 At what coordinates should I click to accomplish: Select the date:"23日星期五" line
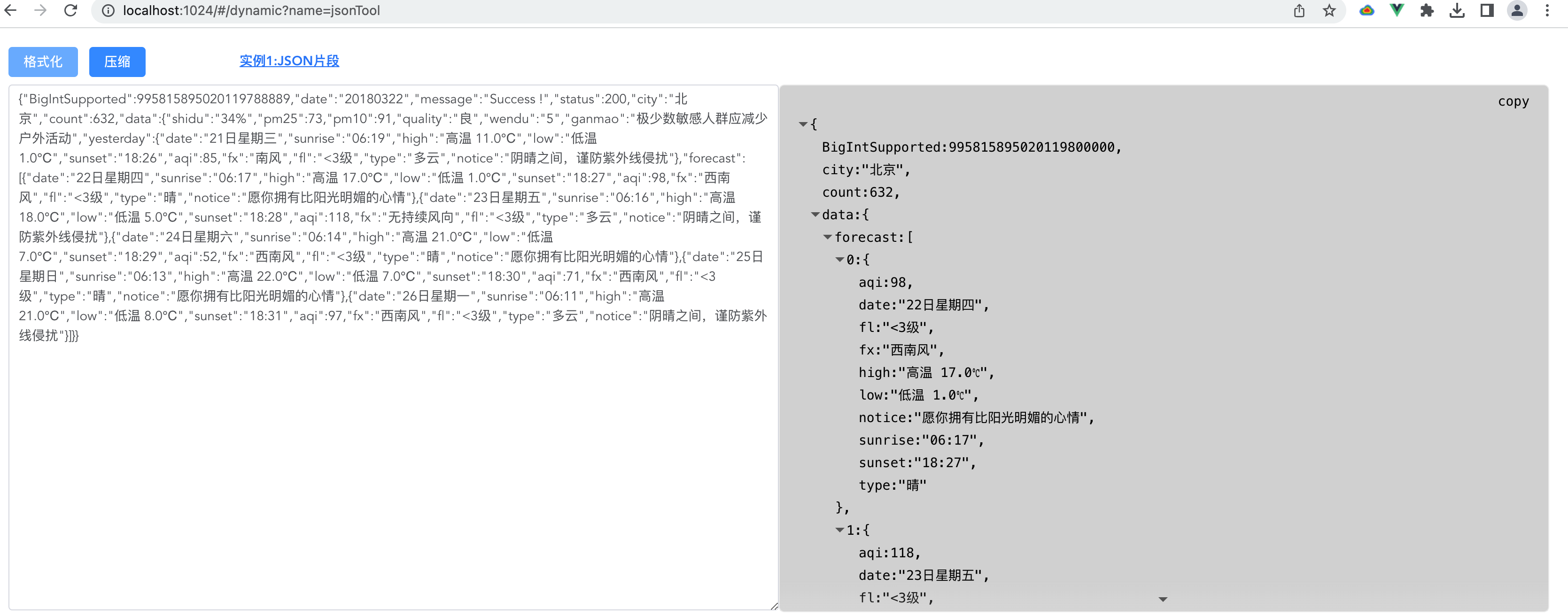(924, 575)
